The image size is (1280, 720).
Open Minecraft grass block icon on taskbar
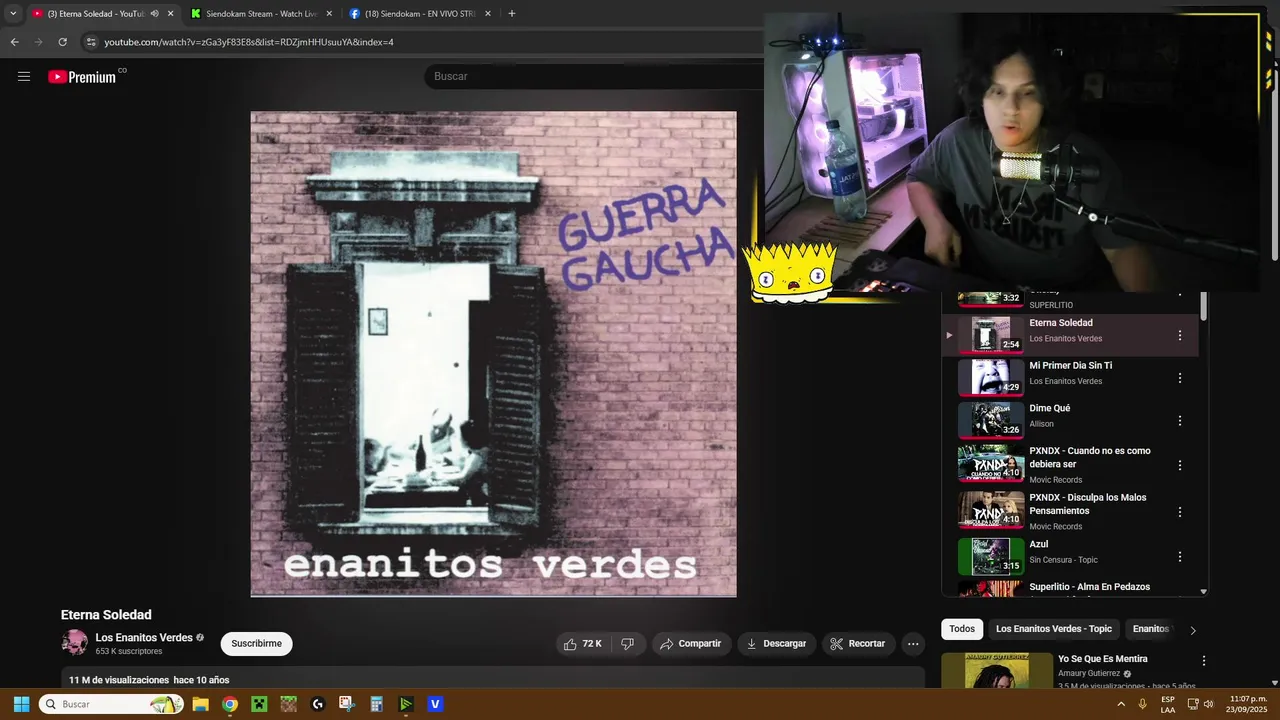tap(288, 704)
